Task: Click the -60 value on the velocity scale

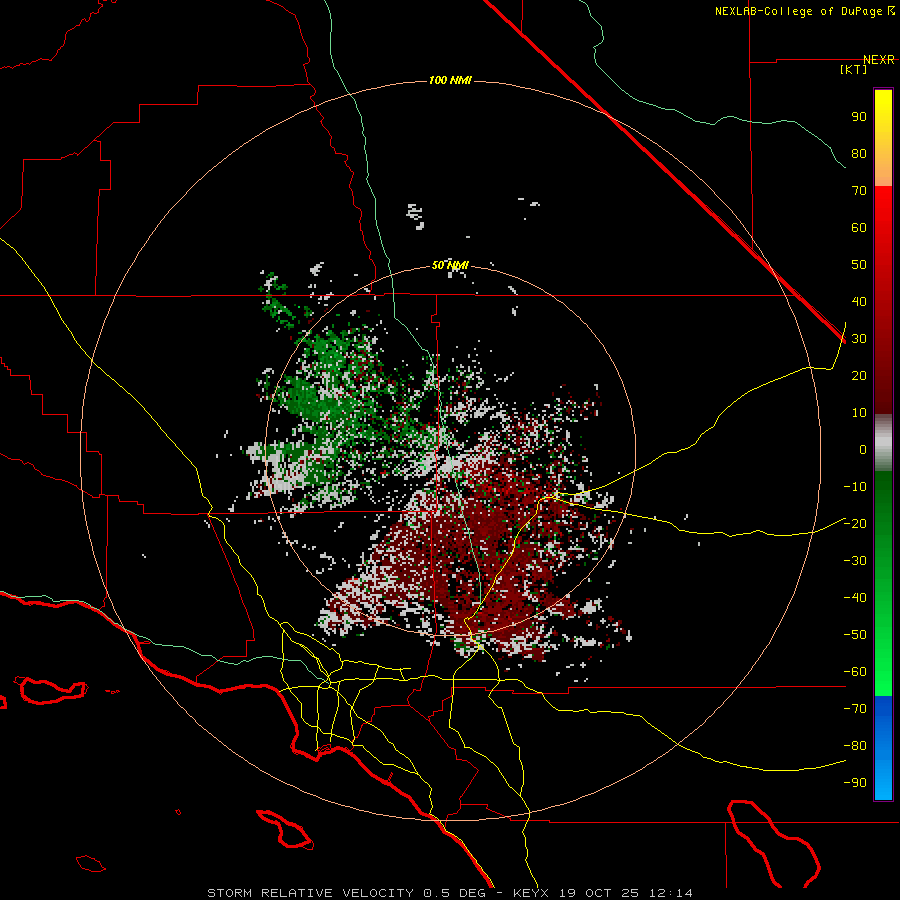Action: coord(855,672)
